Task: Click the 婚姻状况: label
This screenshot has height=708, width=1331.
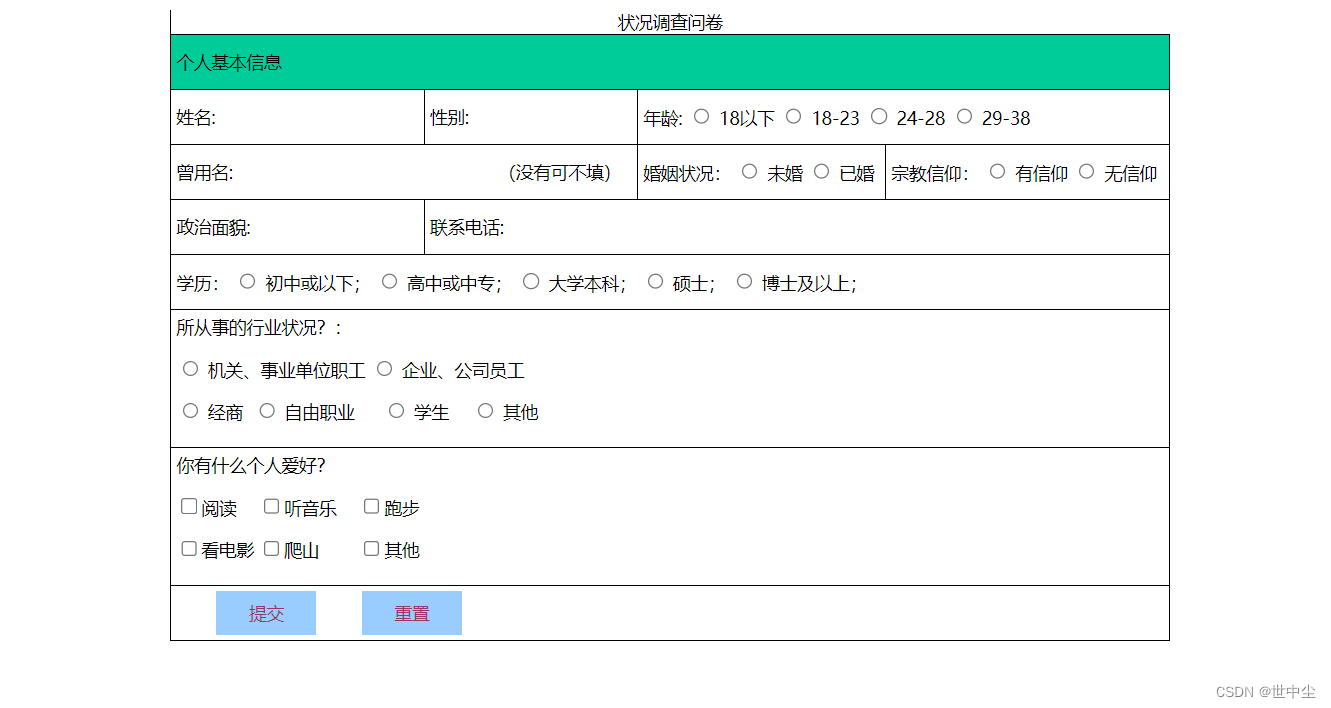Action: 682,173
